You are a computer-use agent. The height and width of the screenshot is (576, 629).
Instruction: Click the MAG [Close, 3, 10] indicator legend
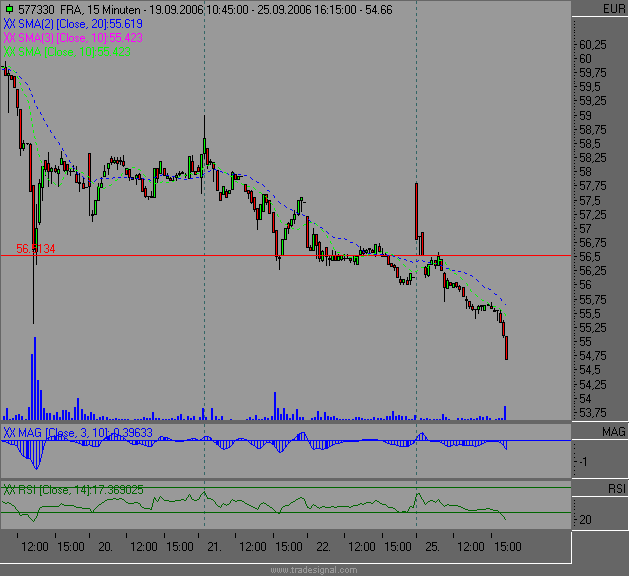(78, 432)
